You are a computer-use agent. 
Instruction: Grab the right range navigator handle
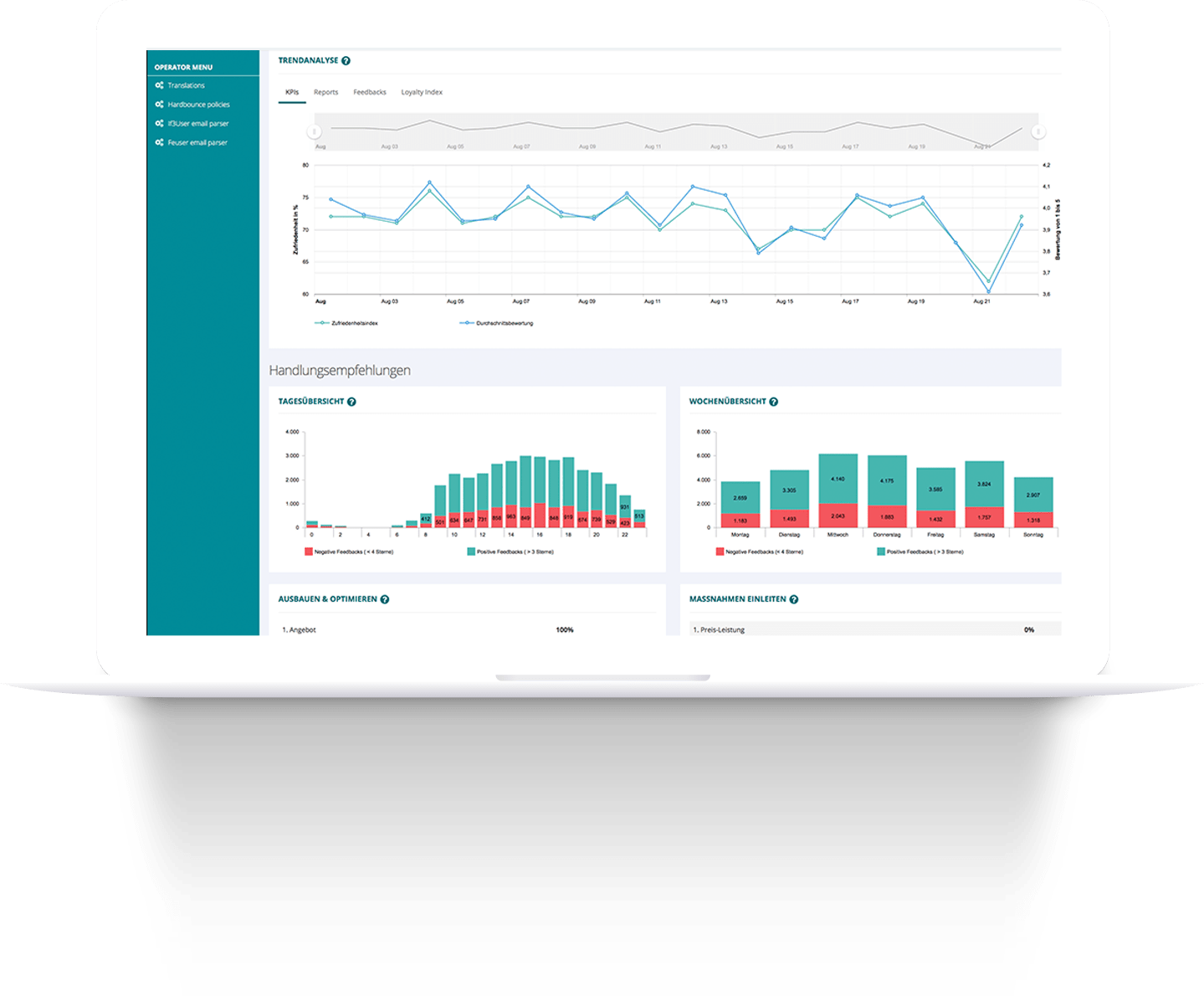1038,131
